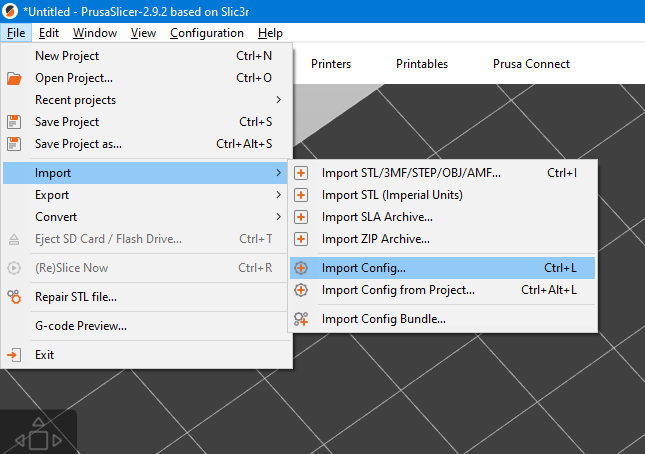Click the plus icon beside Import ZIP Archive

click(x=301, y=239)
